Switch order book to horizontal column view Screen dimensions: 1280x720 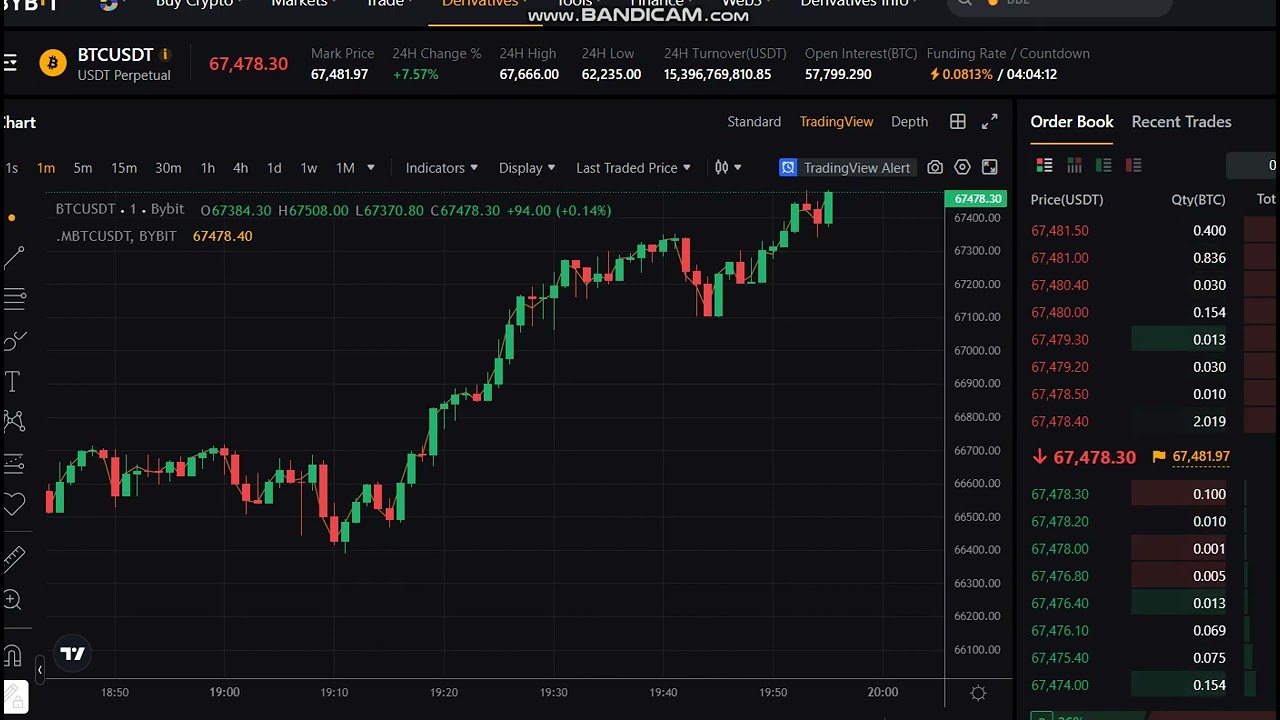1074,165
